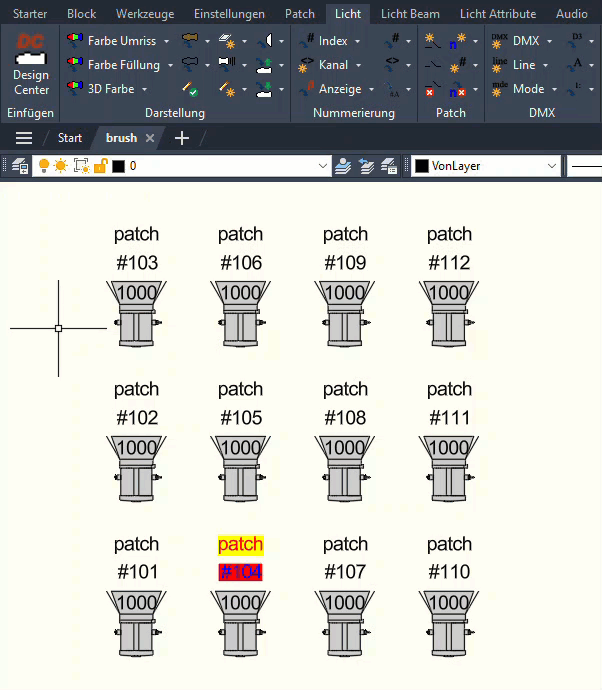Click the hash number brush icon
Viewport: 602px width, 690px height.
pos(392,40)
